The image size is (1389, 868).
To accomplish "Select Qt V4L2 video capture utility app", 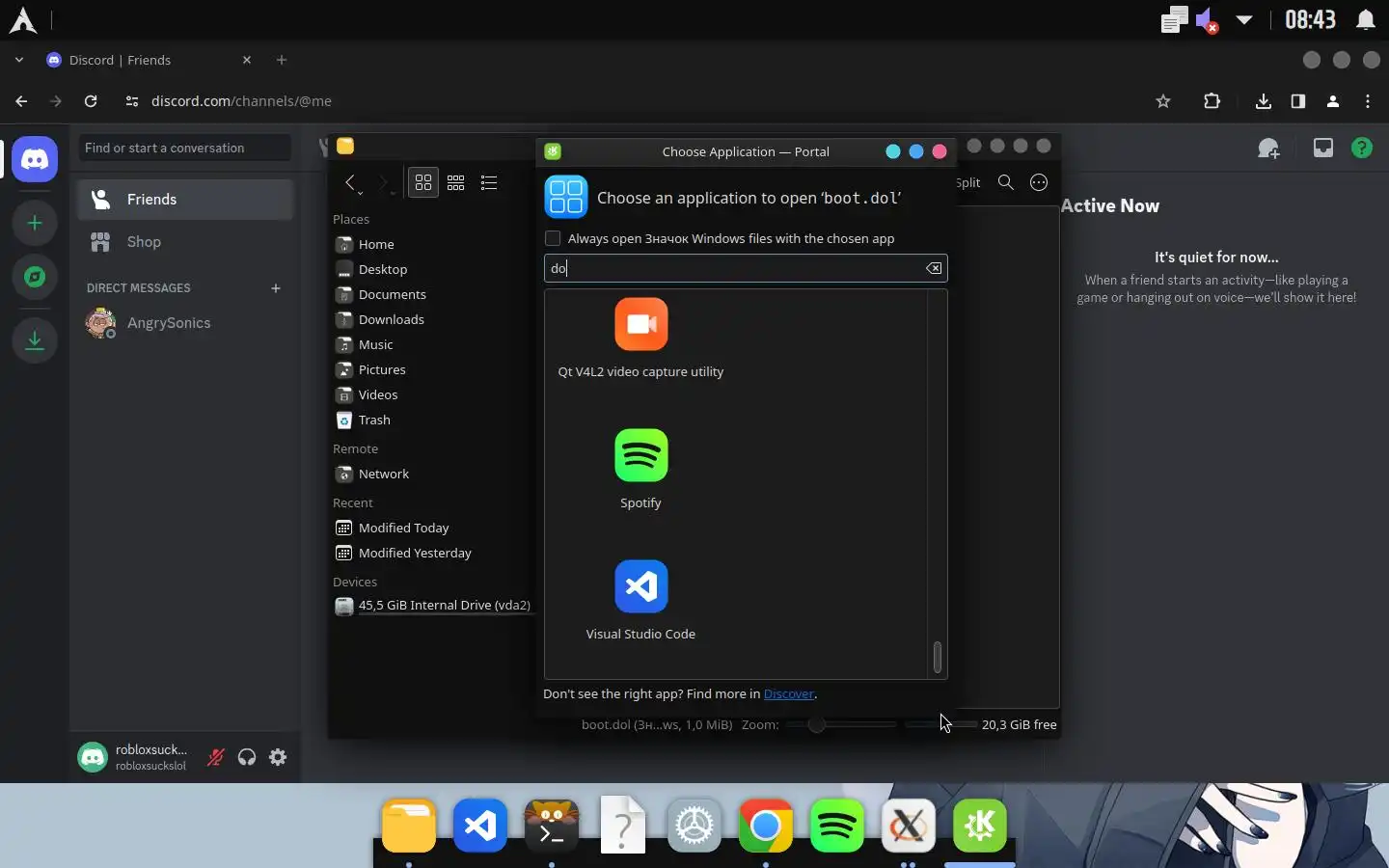I will point(640,338).
